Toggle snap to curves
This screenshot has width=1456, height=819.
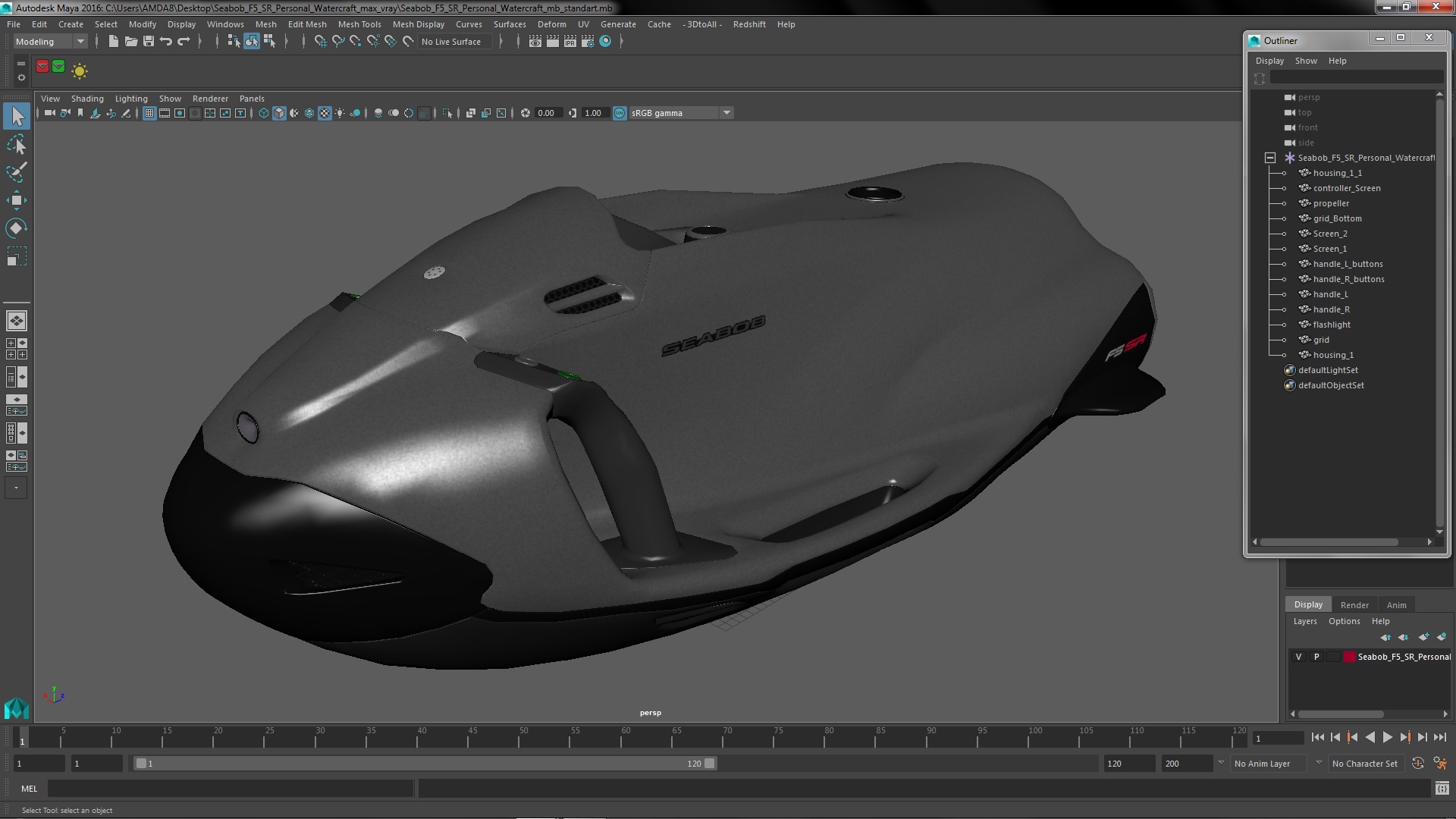[338, 42]
